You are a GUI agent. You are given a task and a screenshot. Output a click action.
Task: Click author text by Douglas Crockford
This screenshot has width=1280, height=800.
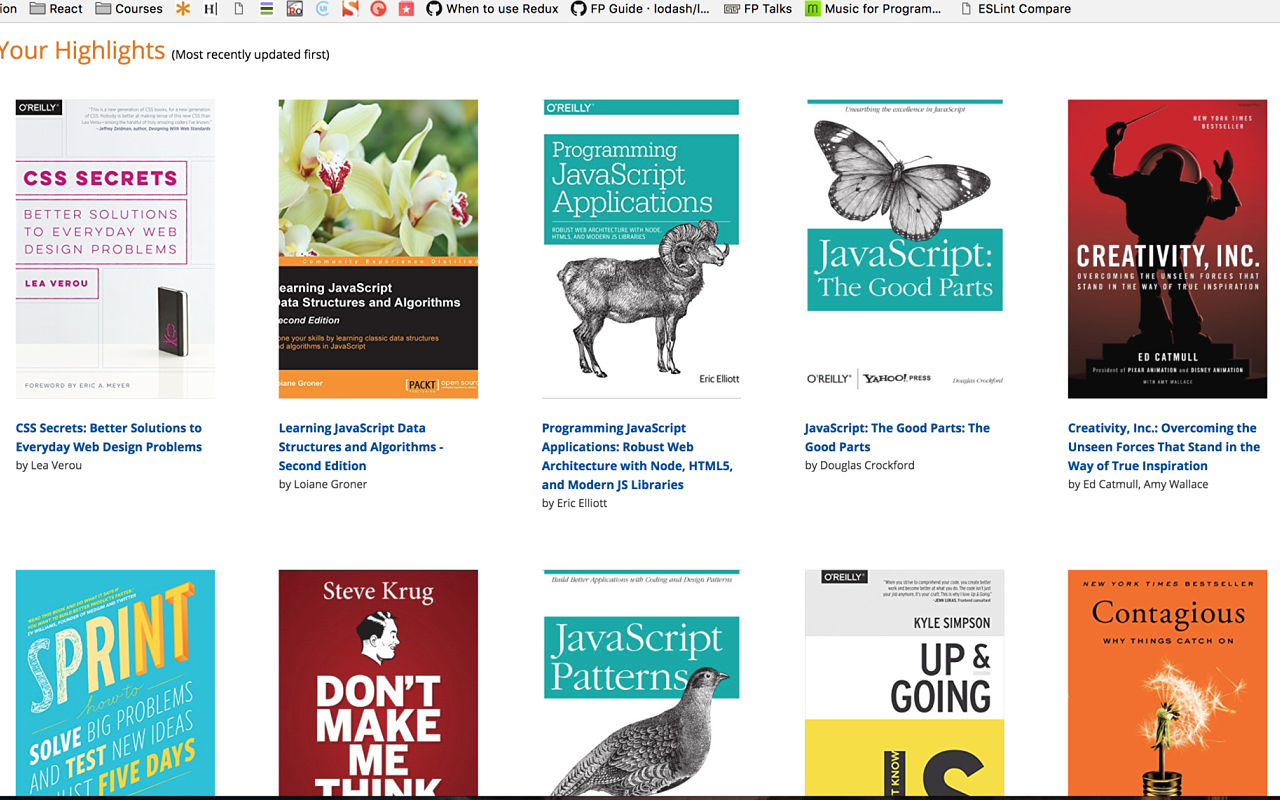860,466
